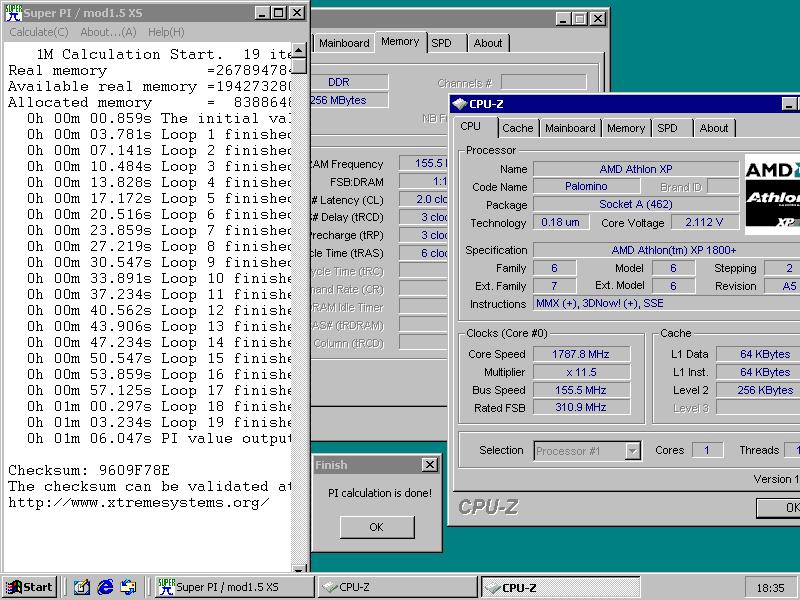Click the 1787.8 MHz core speed value
800x600 pixels.
click(x=581, y=354)
